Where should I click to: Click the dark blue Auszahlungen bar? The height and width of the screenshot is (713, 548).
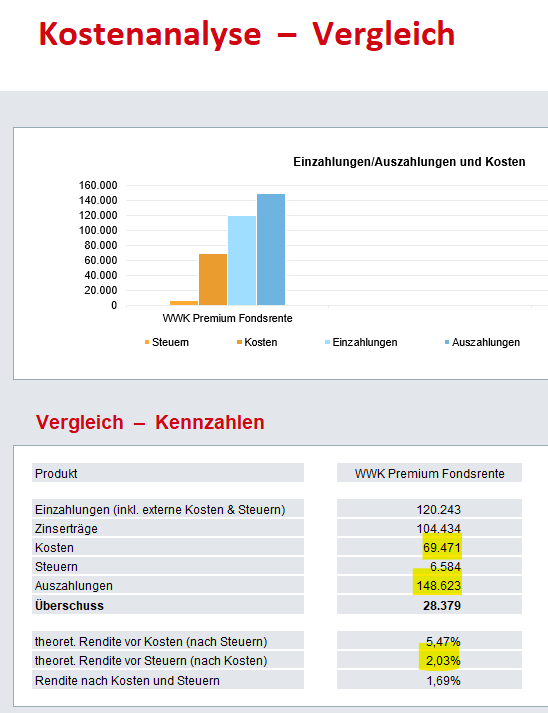[x=271, y=250]
